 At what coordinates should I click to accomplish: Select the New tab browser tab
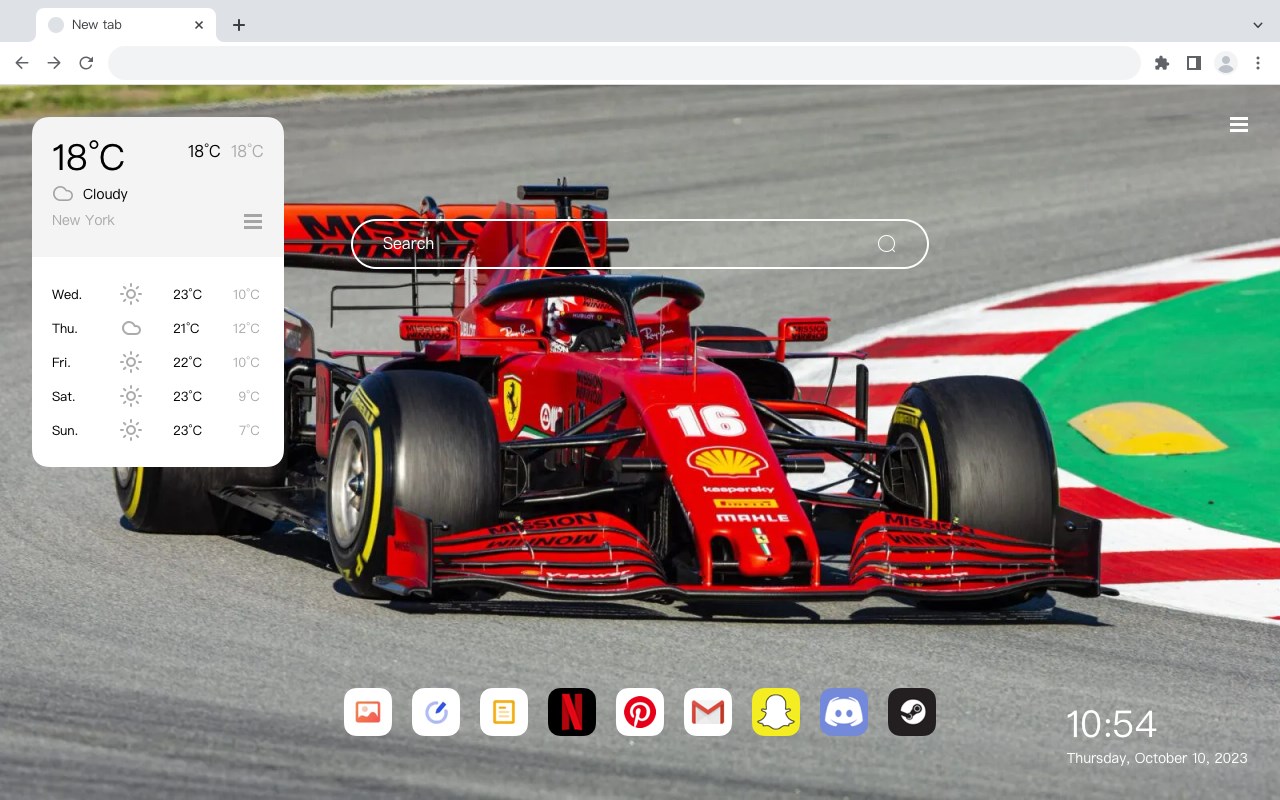tap(126, 25)
